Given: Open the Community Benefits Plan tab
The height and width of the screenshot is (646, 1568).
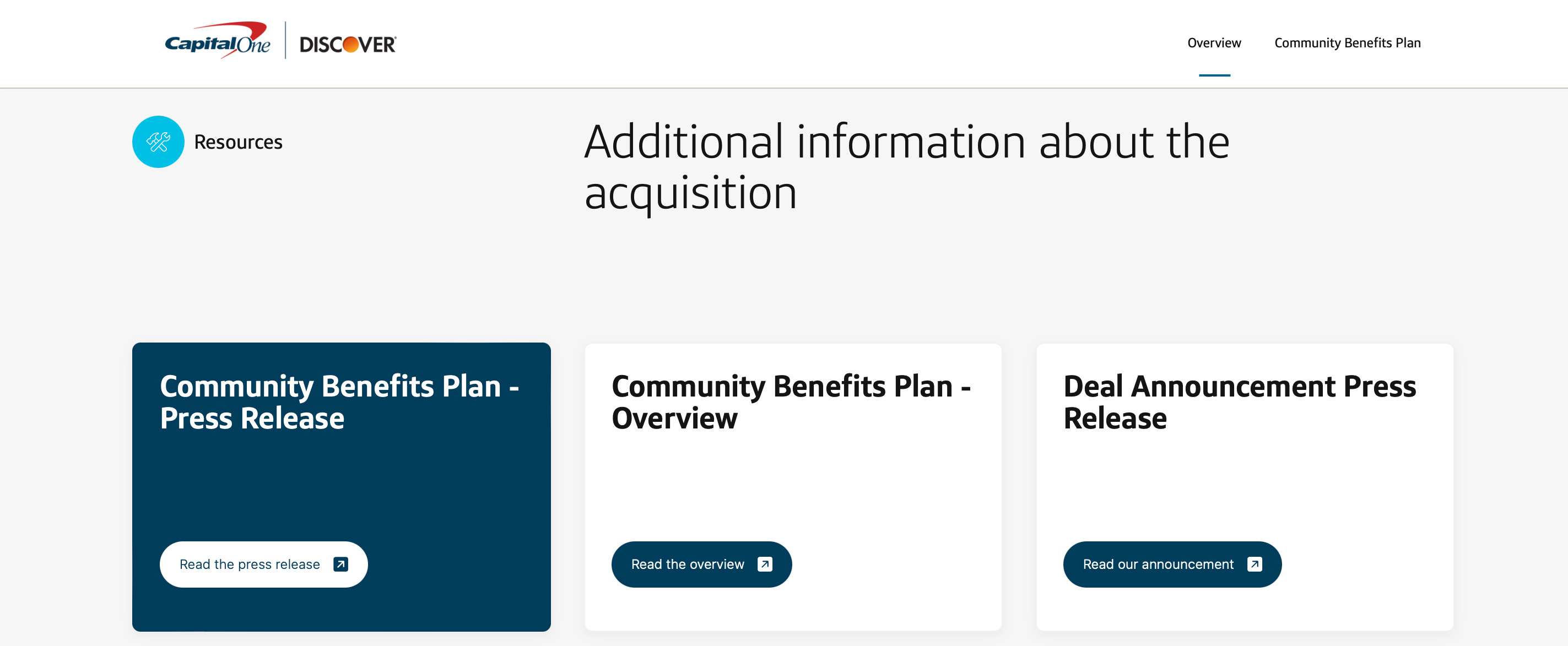Looking at the screenshot, I should (1347, 42).
